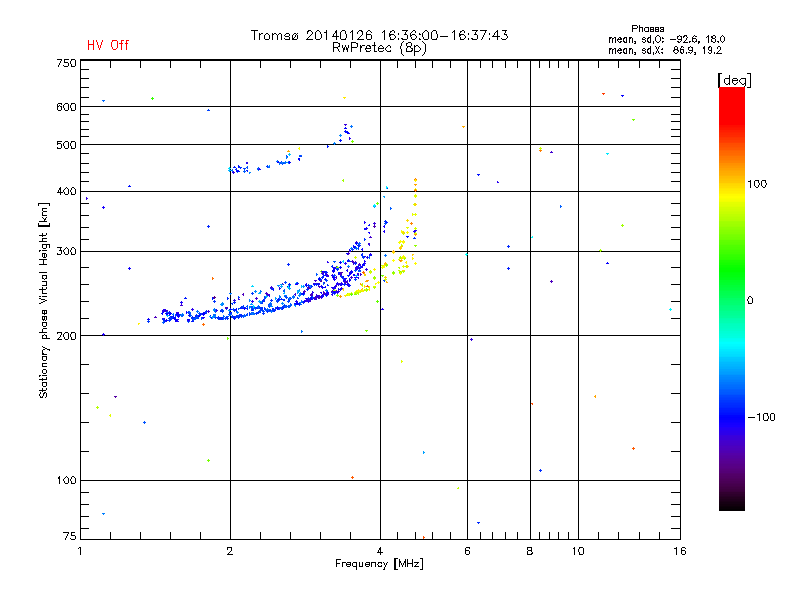Click the "mean, sd,O: -92.6, 18.0" text
The width and height of the screenshot is (800, 600).
(x=666, y=39)
